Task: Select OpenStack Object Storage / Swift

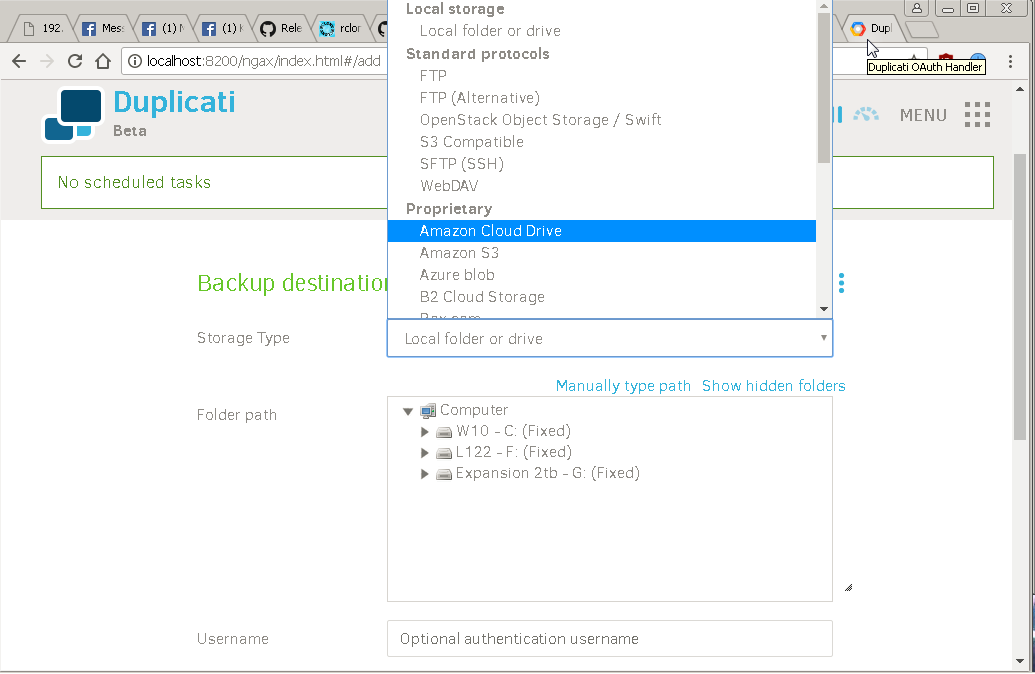Action: click(x=601, y=120)
